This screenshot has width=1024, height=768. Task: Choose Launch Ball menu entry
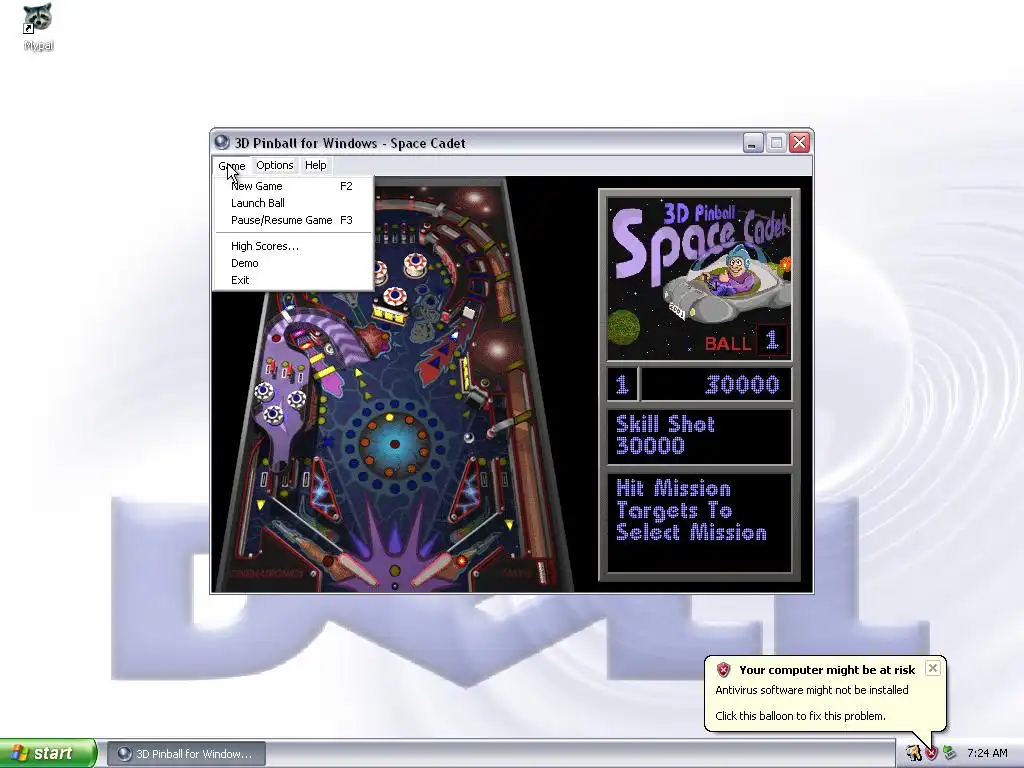(x=292, y=203)
